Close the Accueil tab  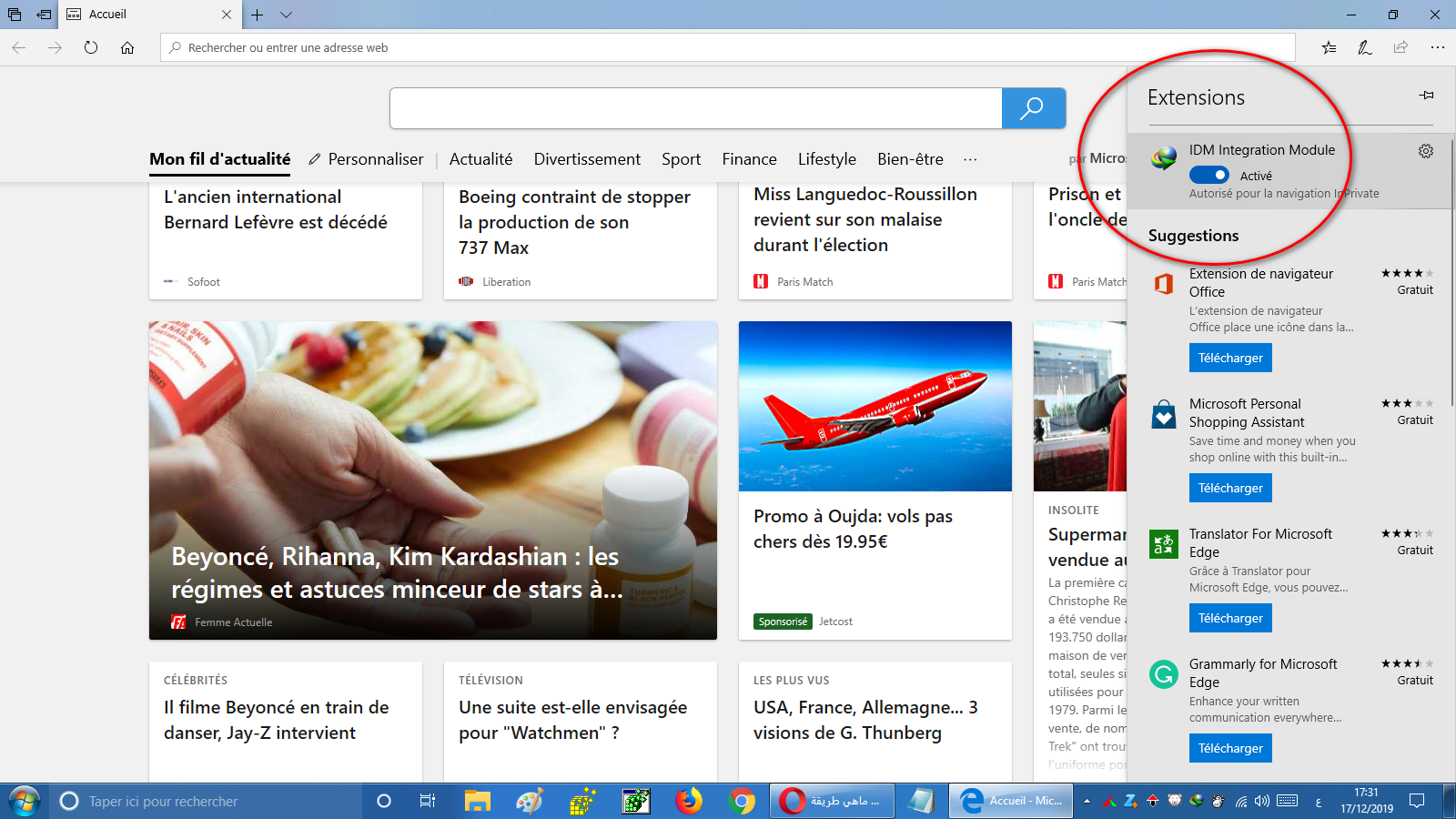(x=227, y=15)
